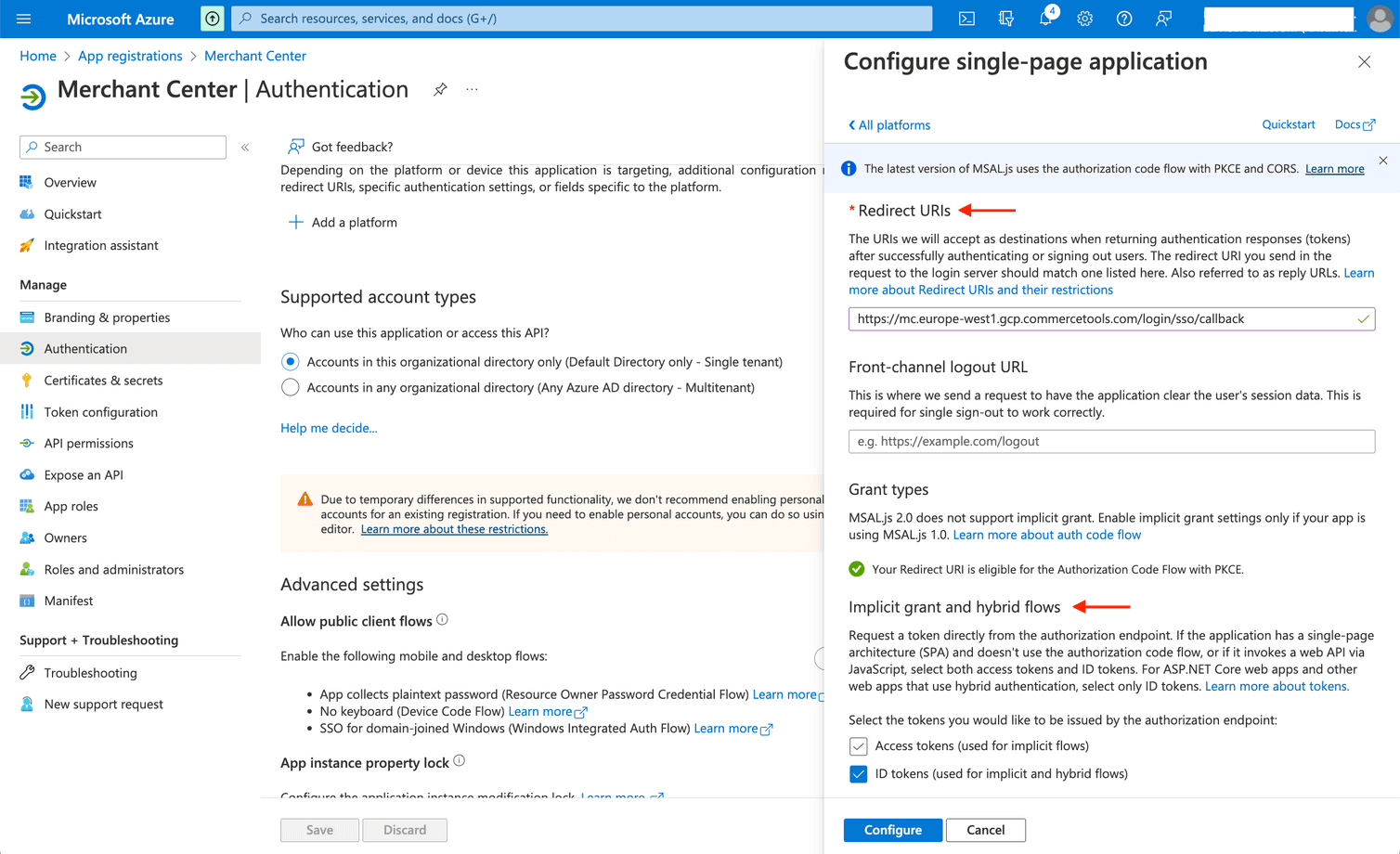
Task: Click the Home breadcrumb
Action: tap(38, 56)
